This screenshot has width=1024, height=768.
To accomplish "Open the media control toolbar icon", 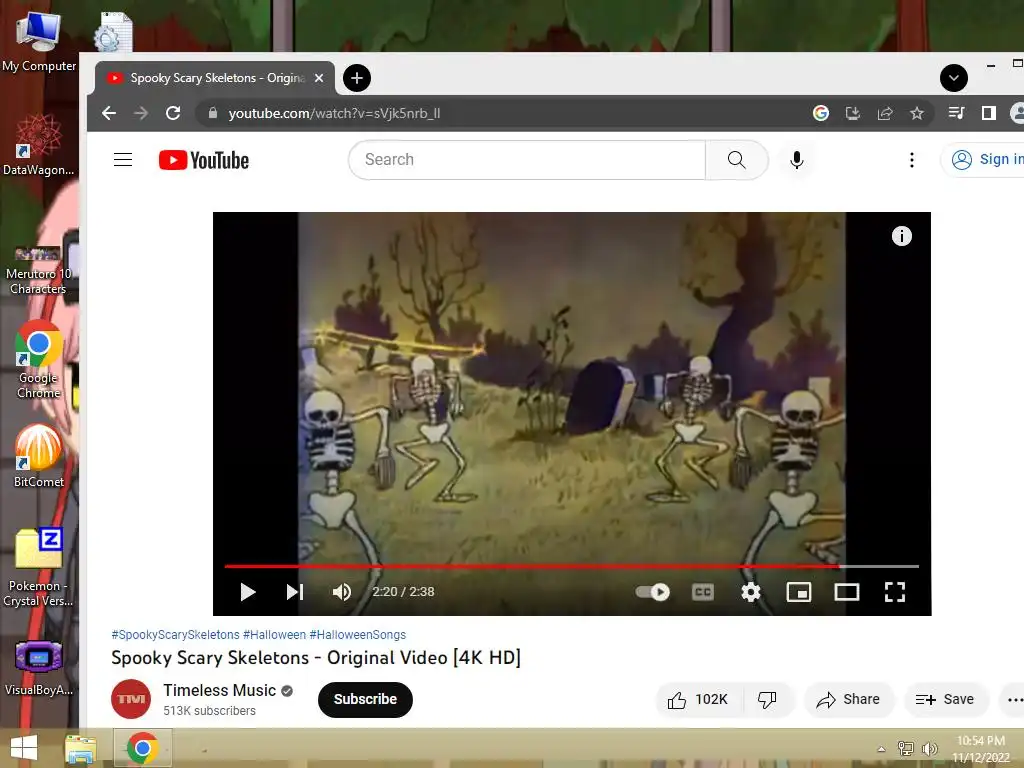I will (x=956, y=113).
